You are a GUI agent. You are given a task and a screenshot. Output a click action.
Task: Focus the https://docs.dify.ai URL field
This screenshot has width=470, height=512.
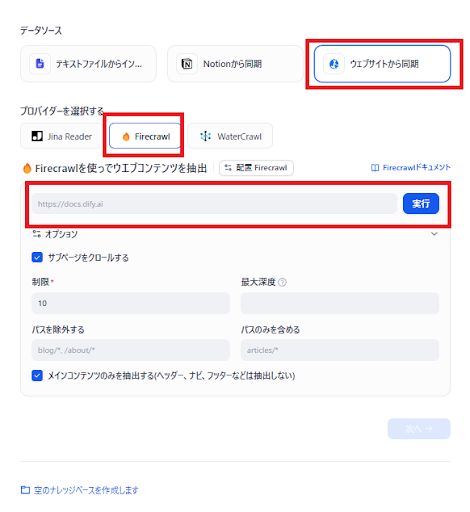(x=214, y=204)
